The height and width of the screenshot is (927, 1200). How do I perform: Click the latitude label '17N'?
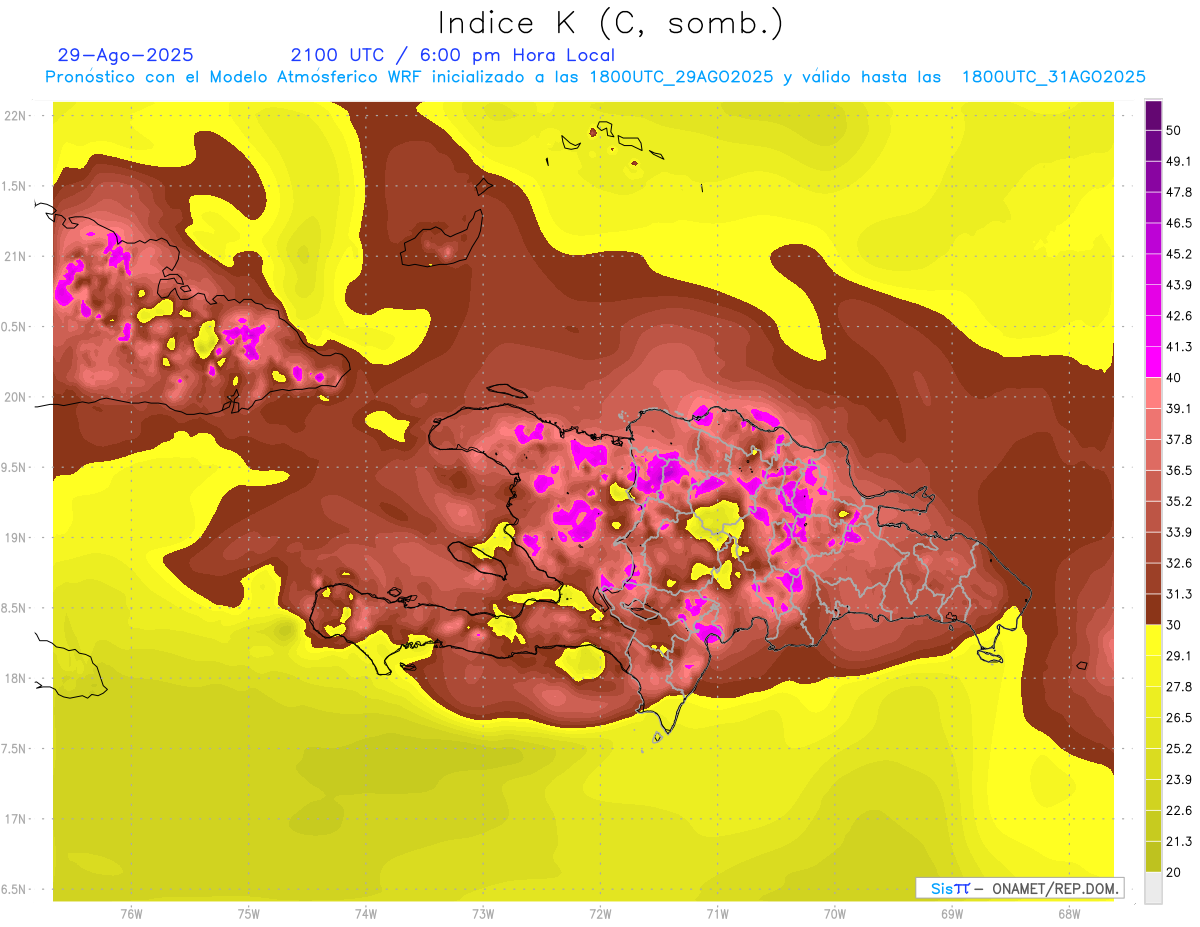coord(17,820)
